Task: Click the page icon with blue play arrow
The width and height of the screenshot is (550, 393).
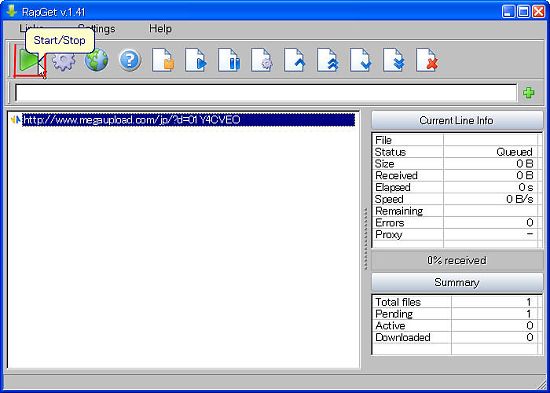Action: click(x=196, y=60)
